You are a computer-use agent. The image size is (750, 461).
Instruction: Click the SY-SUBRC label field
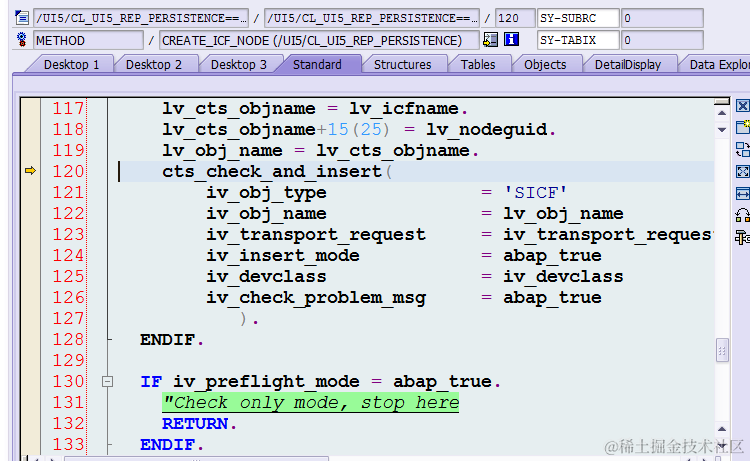coord(578,18)
